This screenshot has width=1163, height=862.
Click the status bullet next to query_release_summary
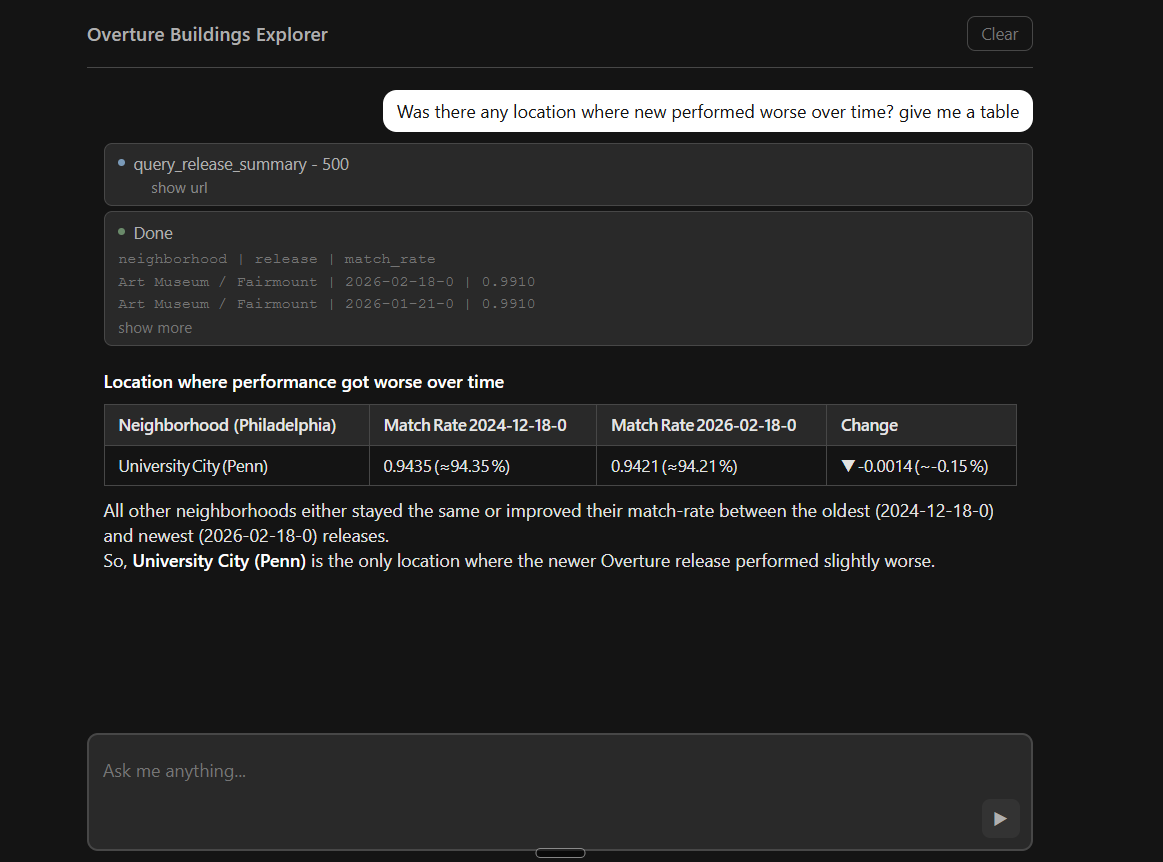(121, 162)
